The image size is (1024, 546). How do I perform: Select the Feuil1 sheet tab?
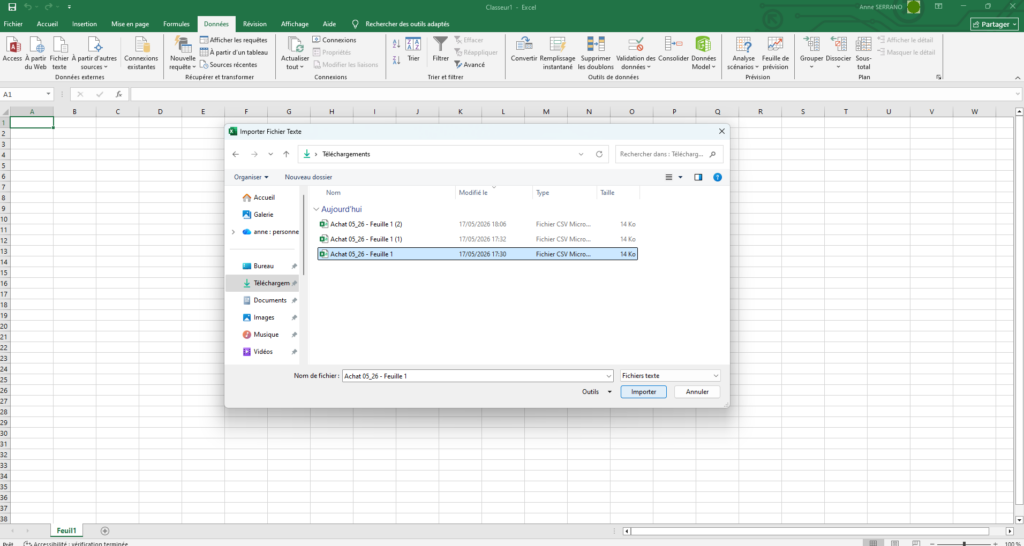click(66, 531)
